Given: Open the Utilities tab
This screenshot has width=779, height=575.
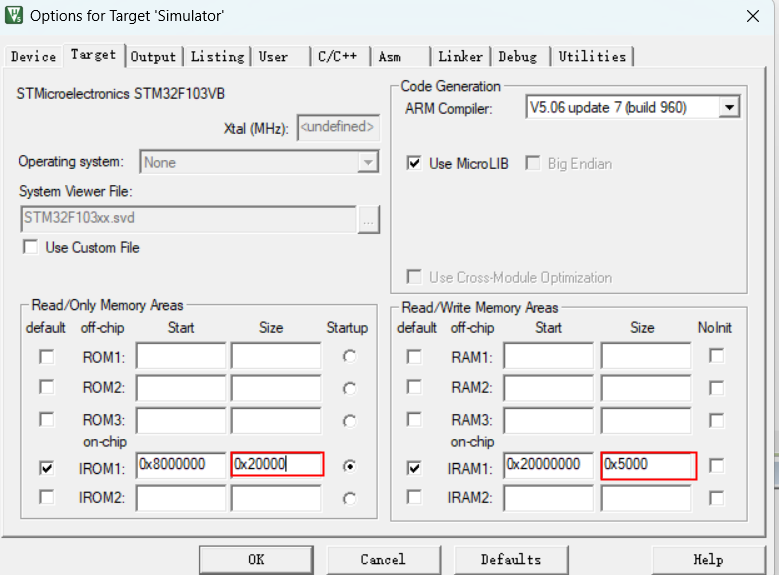Looking at the screenshot, I should tap(592, 57).
